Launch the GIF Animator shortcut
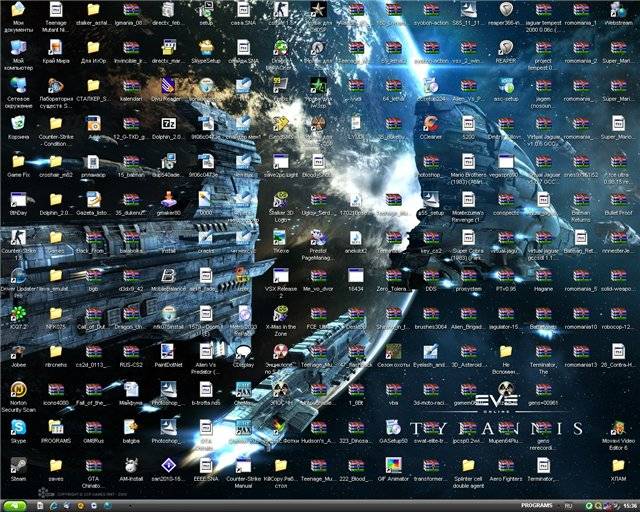Image resolution: width=640 pixels, height=512 pixels. [x=393, y=466]
